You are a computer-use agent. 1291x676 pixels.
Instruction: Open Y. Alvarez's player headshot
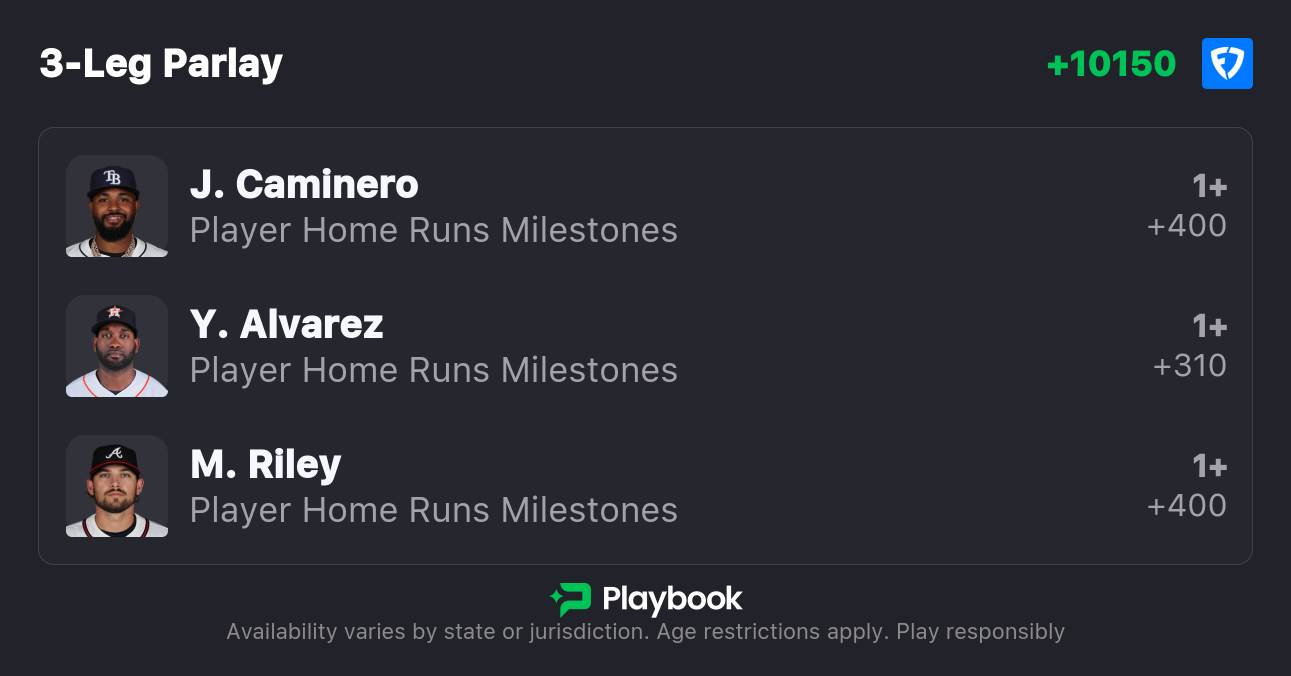(117, 346)
